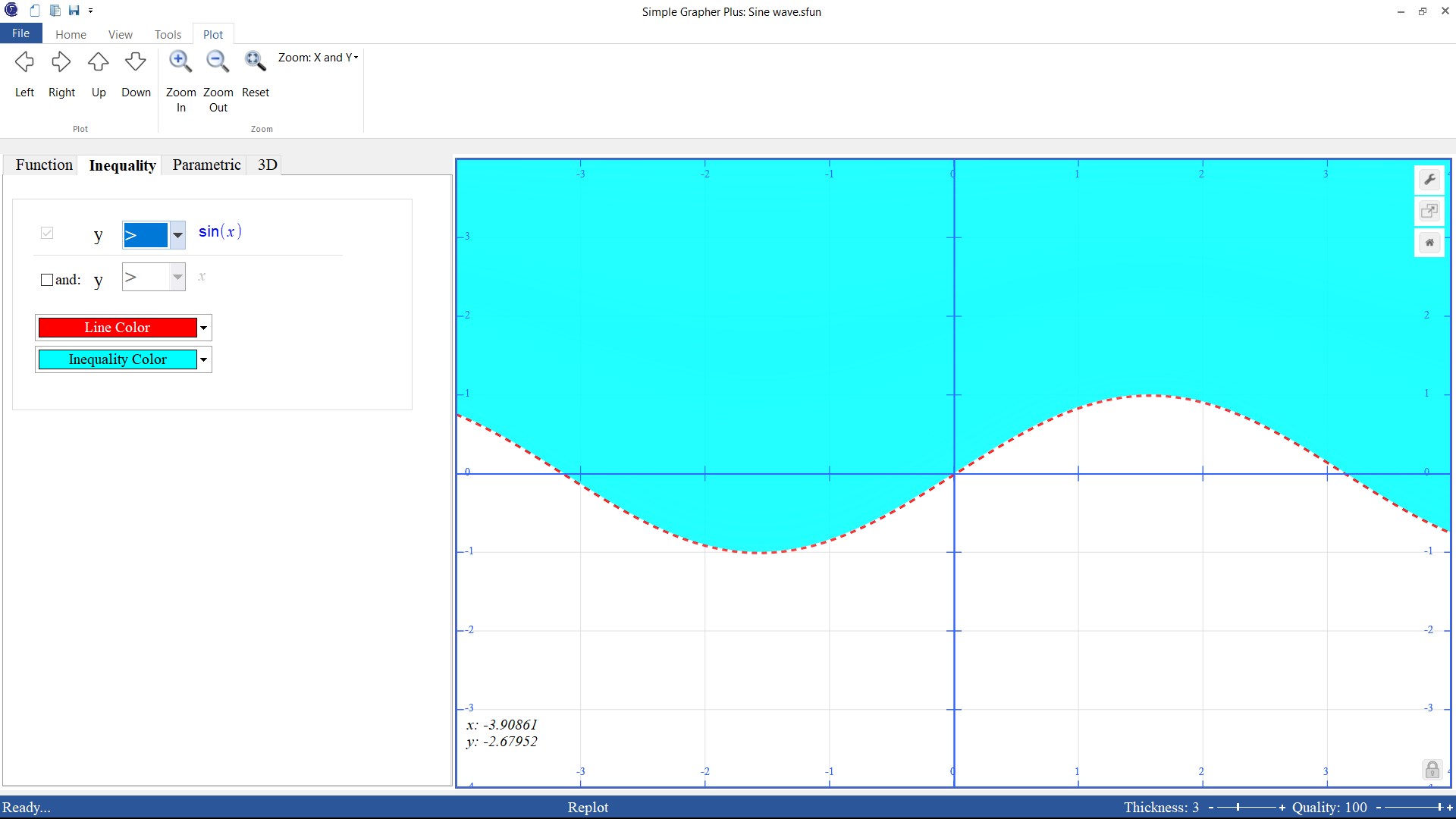The height and width of the screenshot is (819, 1456).
Task: Enable the 'and:' second inequality checkbox
Action: [x=47, y=280]
